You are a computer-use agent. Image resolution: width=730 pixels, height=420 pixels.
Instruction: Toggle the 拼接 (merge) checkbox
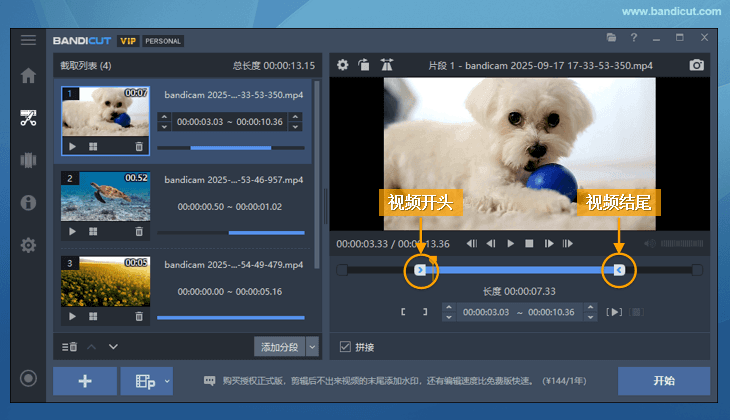coord(345,347)
